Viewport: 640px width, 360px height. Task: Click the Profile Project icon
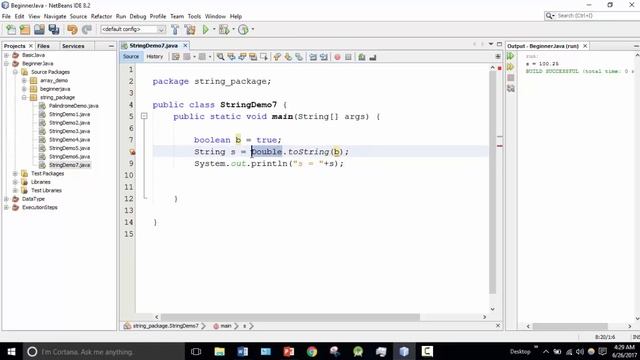243,29
